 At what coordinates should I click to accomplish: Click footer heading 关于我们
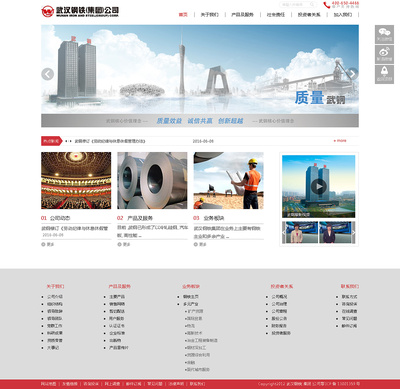(x=55, y=286)
